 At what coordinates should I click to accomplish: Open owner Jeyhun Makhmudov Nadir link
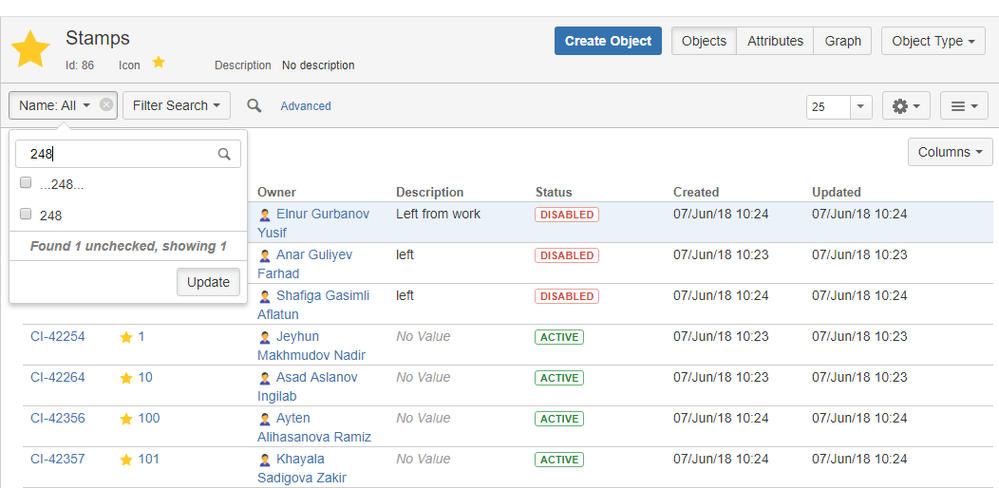[x=312, y=345]
